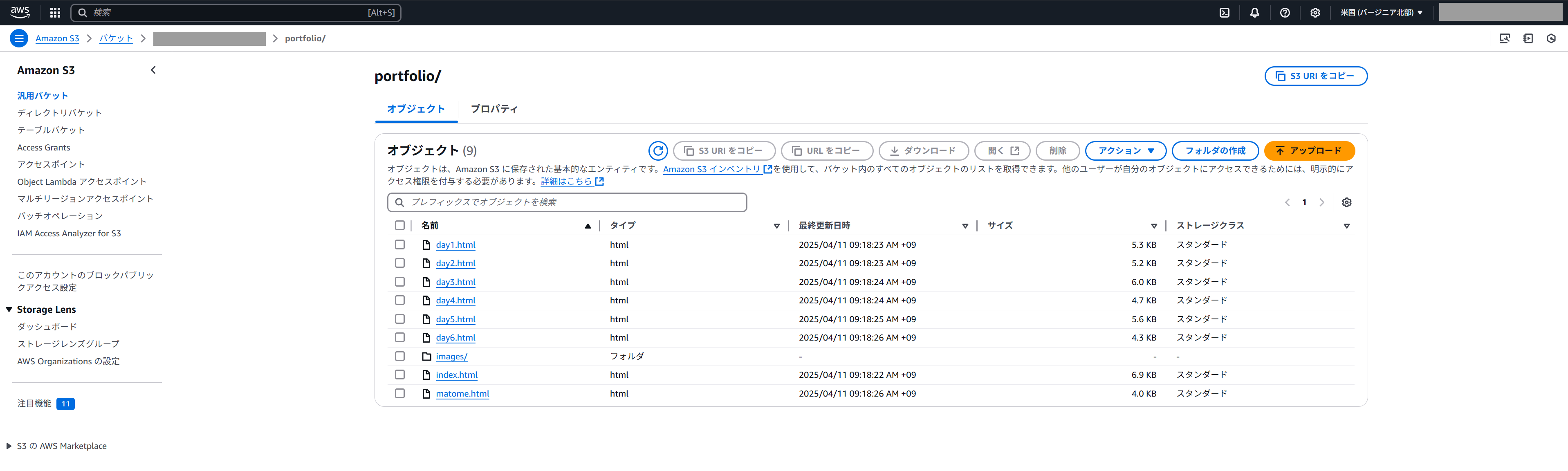Open the region selector 米国 (バージニア北部)
Screen dimensions: 1568x471
(x=1381, y=12)
